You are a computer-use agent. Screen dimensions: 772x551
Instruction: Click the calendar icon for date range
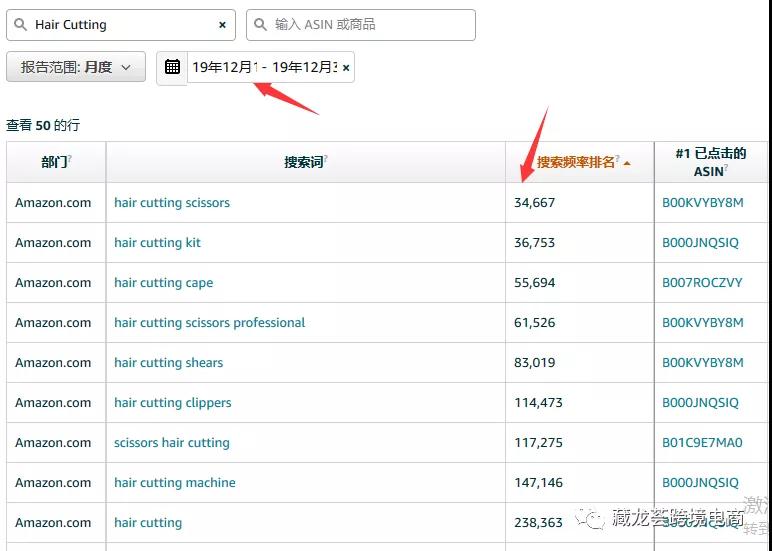tap(172, 67)
